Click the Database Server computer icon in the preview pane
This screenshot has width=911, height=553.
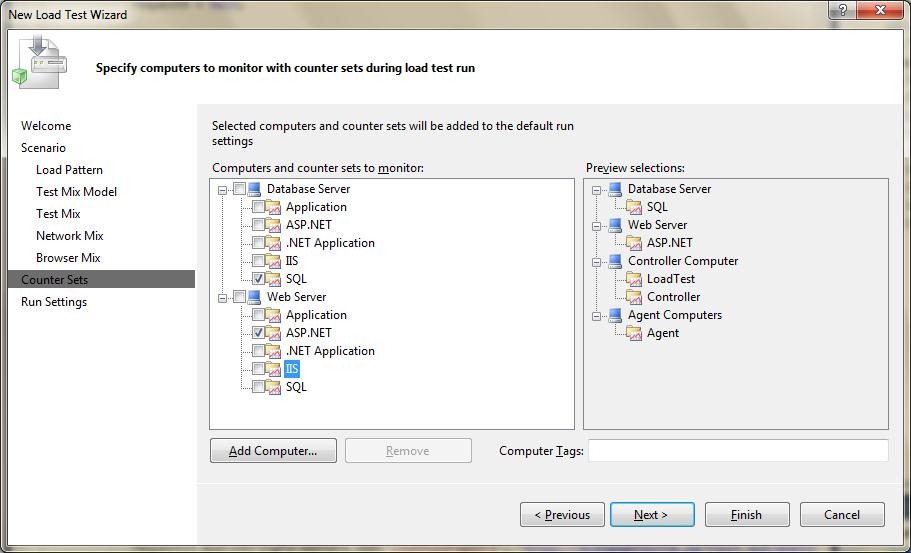point(615,189)
